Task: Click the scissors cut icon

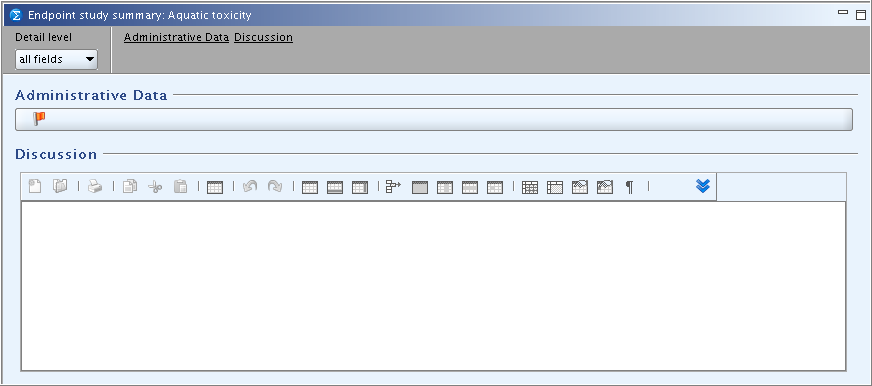Action: coord(155,187)
